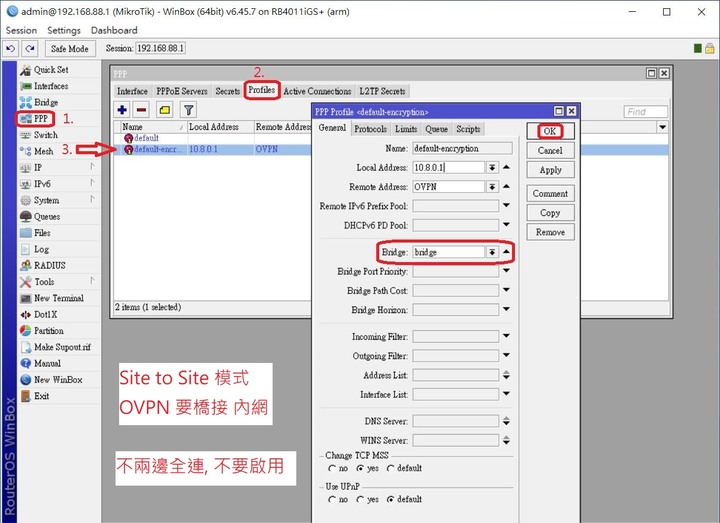The width and height of the screenshot is (720, 523).
Task: Open the columns dropdown in PPP list
Action: [662, 127]
